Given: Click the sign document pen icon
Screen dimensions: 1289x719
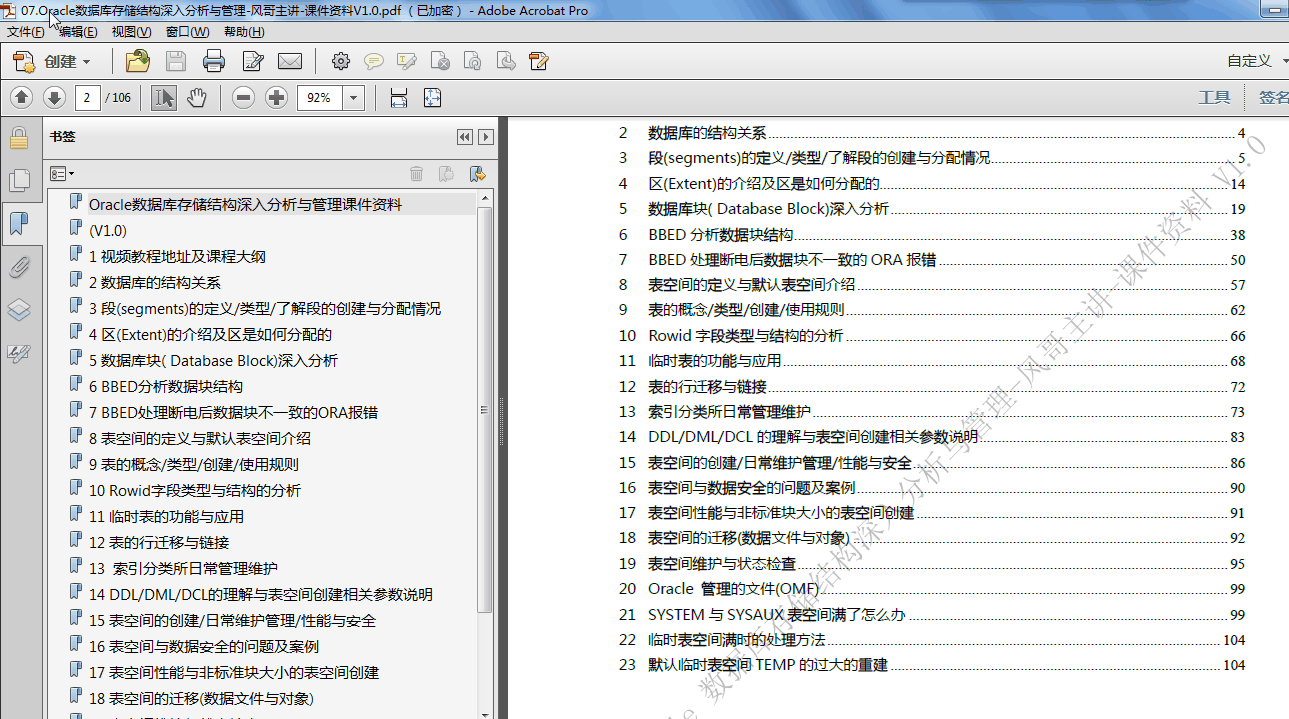Looking at the screenshot, I should (x=539, y=62).
